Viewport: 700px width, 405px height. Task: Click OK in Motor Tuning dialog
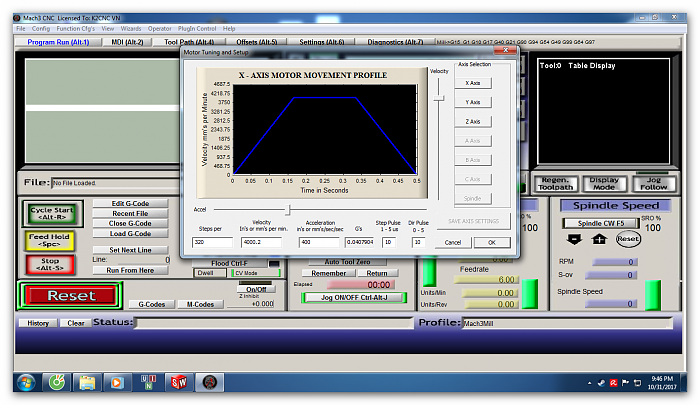[x=492, y=242]
